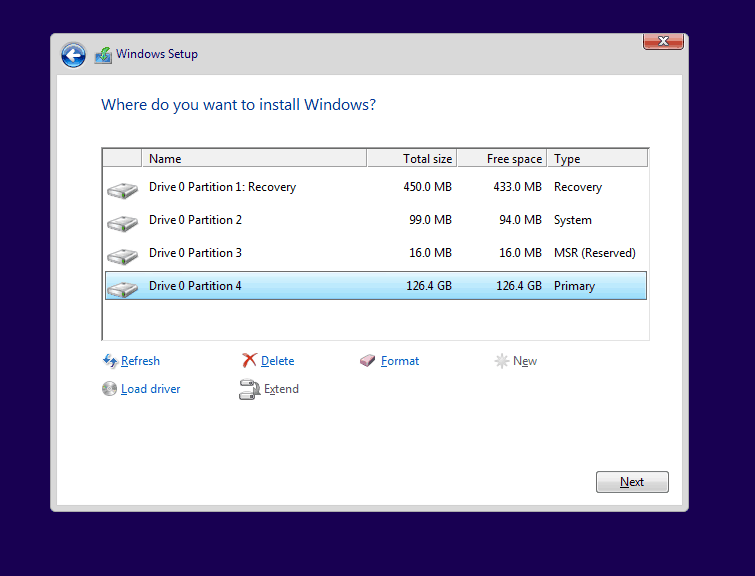Click the drive icon for Partition 2
The height and width of the screenshot is (576, 755).
(x=122, y=223)
